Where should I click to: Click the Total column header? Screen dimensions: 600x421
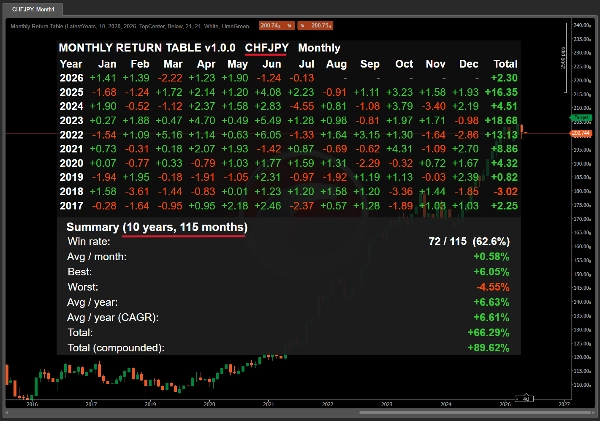click(x=505, y=64)
